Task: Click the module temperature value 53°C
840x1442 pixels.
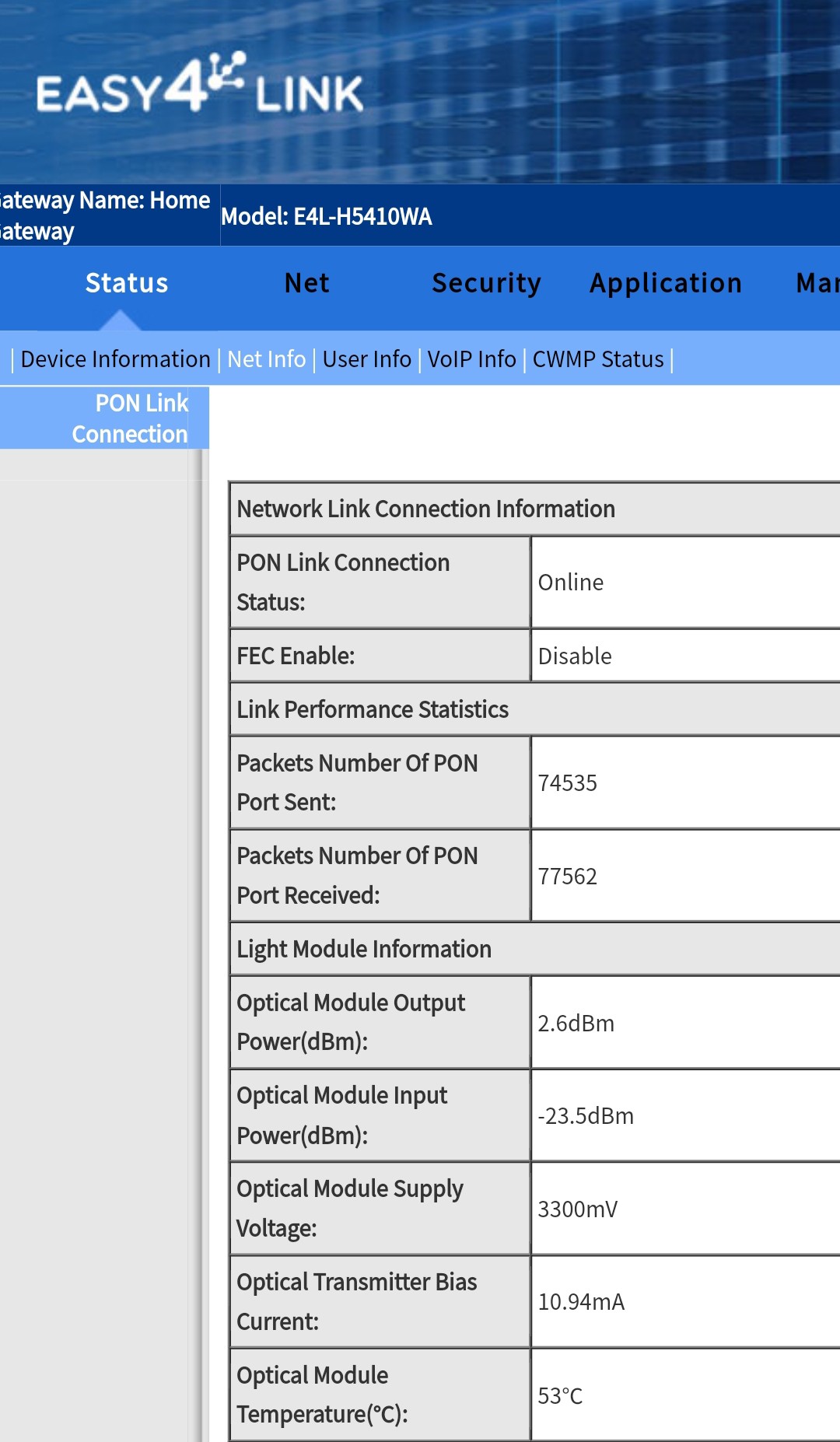Action: pos(560,1396)
